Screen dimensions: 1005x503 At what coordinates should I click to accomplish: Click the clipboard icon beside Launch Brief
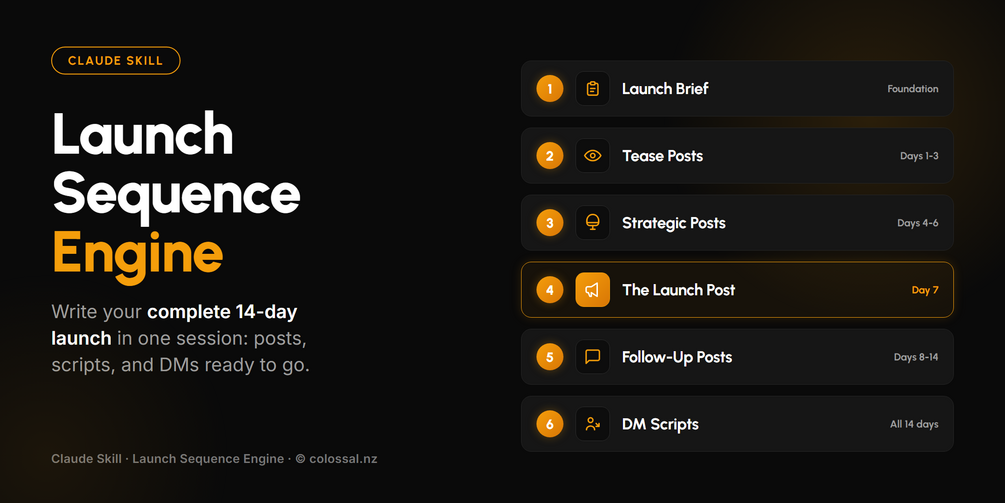click(592, 88)
